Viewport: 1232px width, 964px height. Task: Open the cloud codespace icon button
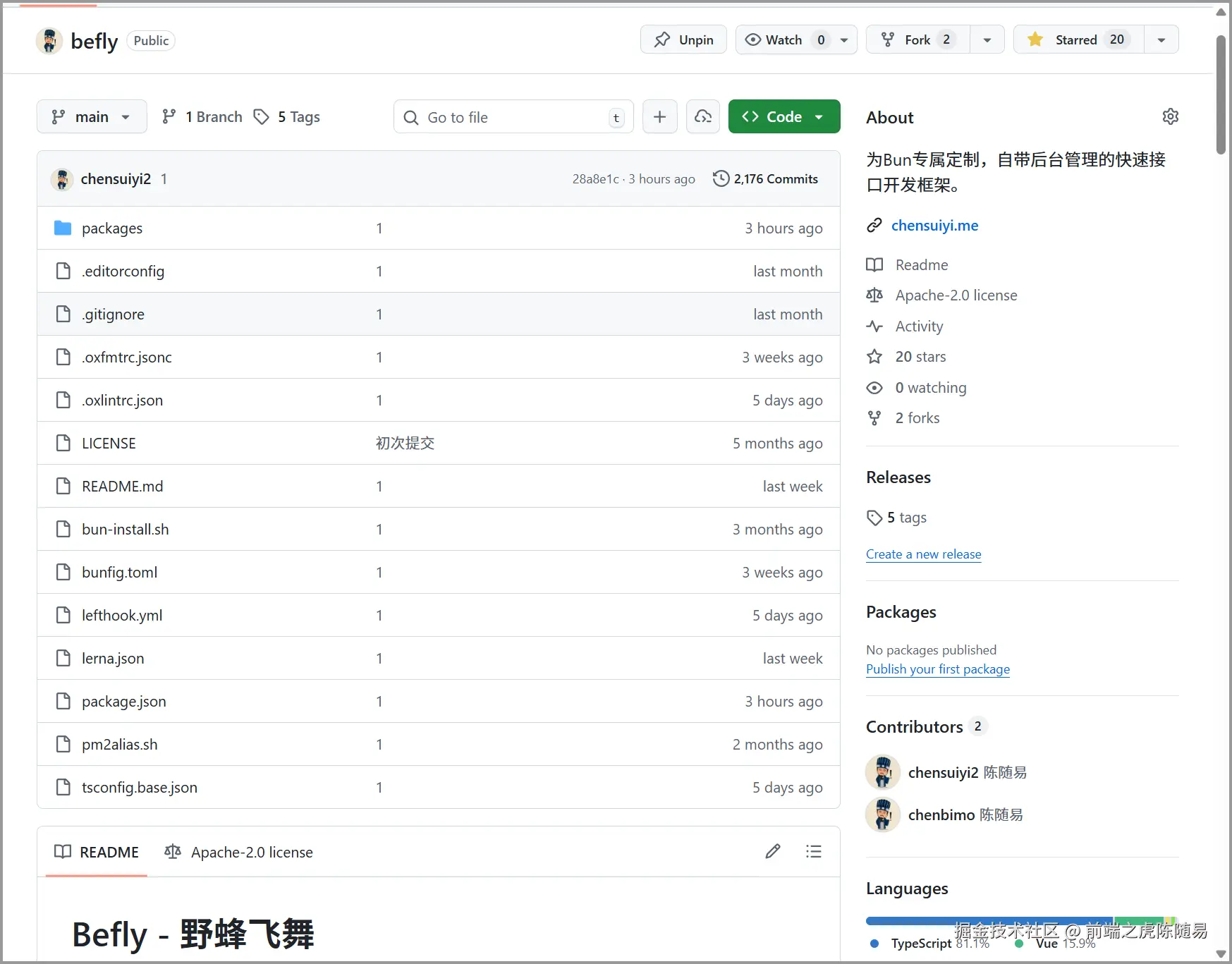coord(703,117)
